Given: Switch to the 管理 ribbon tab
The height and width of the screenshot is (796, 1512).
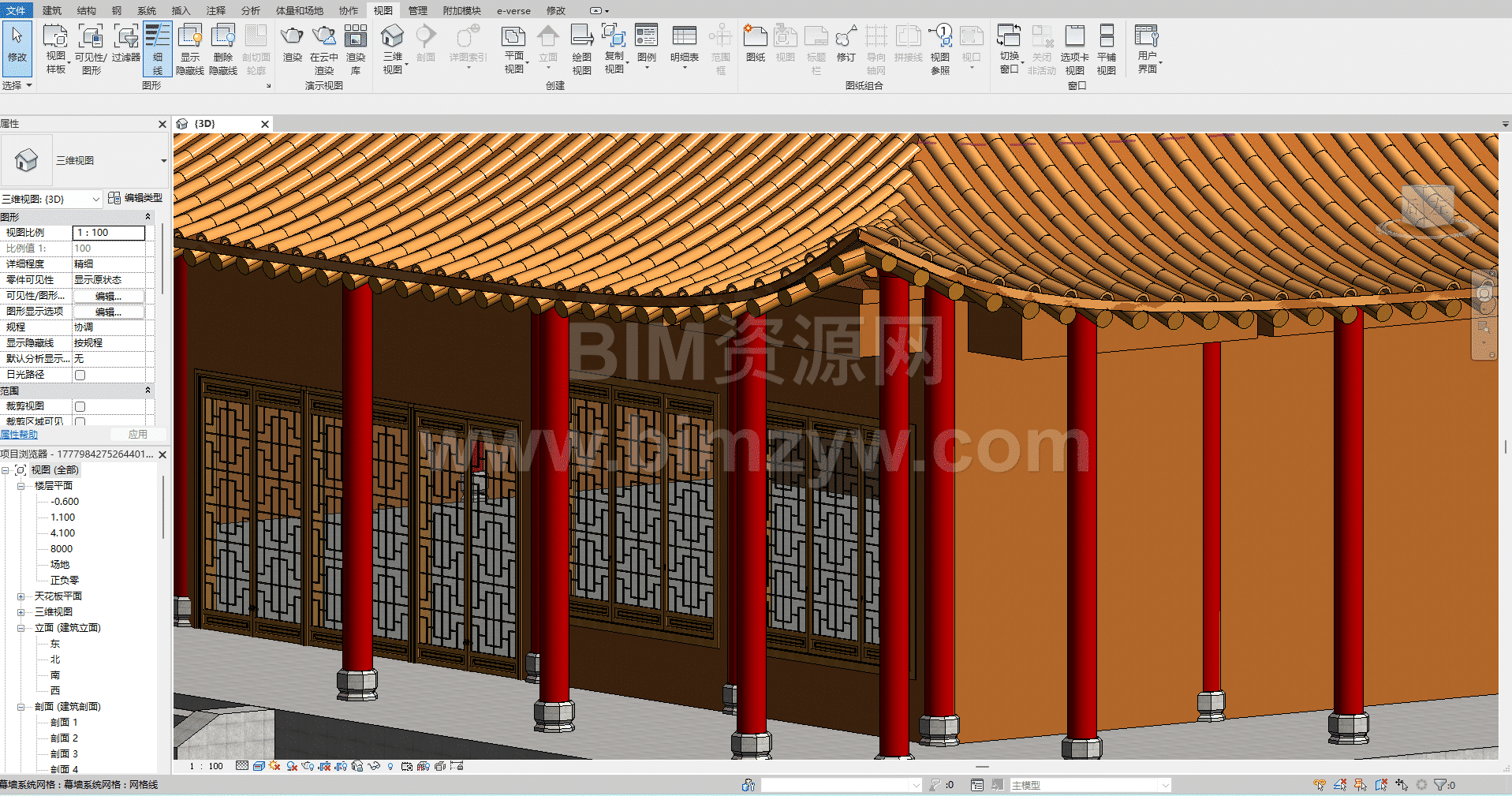Looking at the screenshot, I should [x=417, y=10].
